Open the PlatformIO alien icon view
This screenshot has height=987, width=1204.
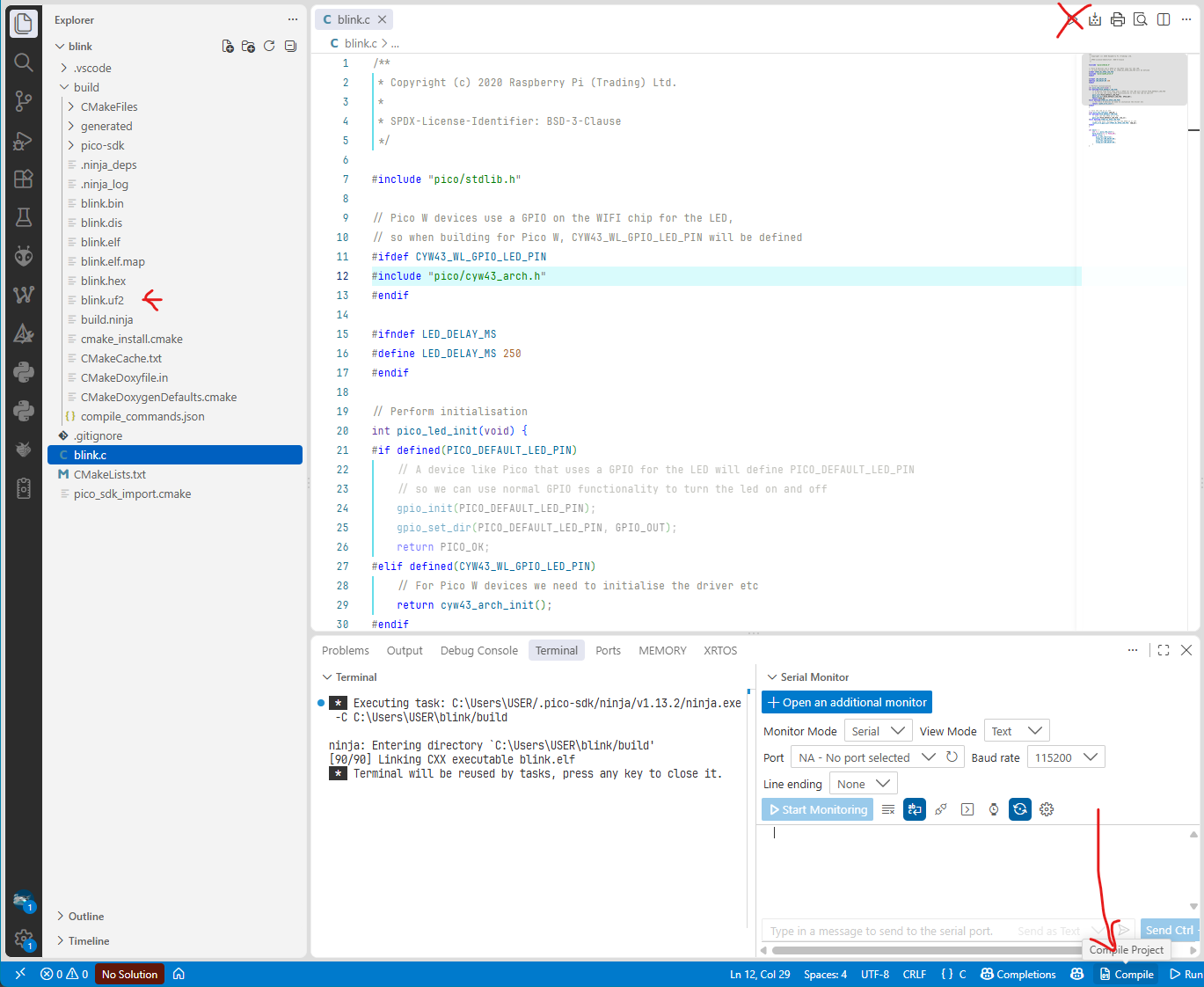[x=24, y=256]
